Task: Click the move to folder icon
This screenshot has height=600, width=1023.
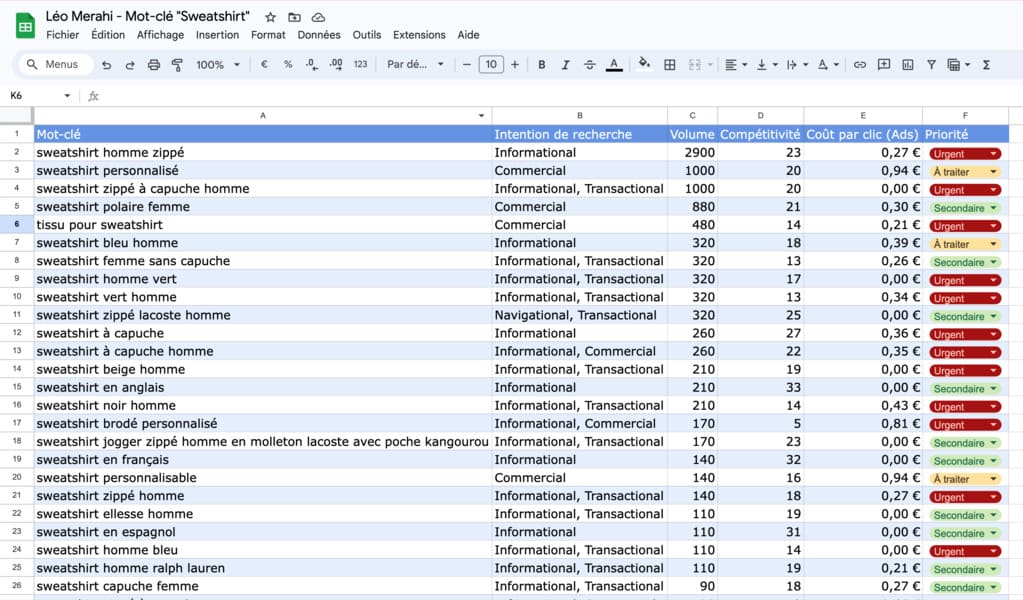Action: 294,17
